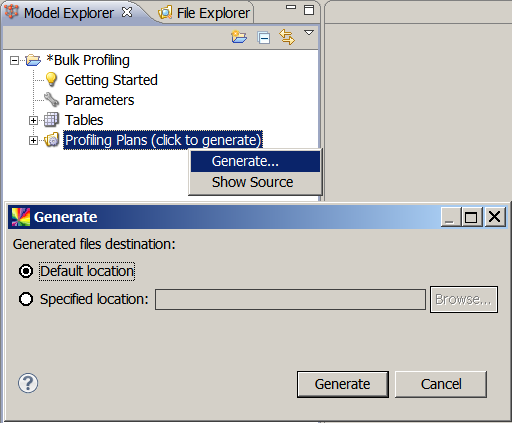This screenshot has height=423, width=512.
Task: Select the *Bulk Profiling tree item
Action: point(88,60)
